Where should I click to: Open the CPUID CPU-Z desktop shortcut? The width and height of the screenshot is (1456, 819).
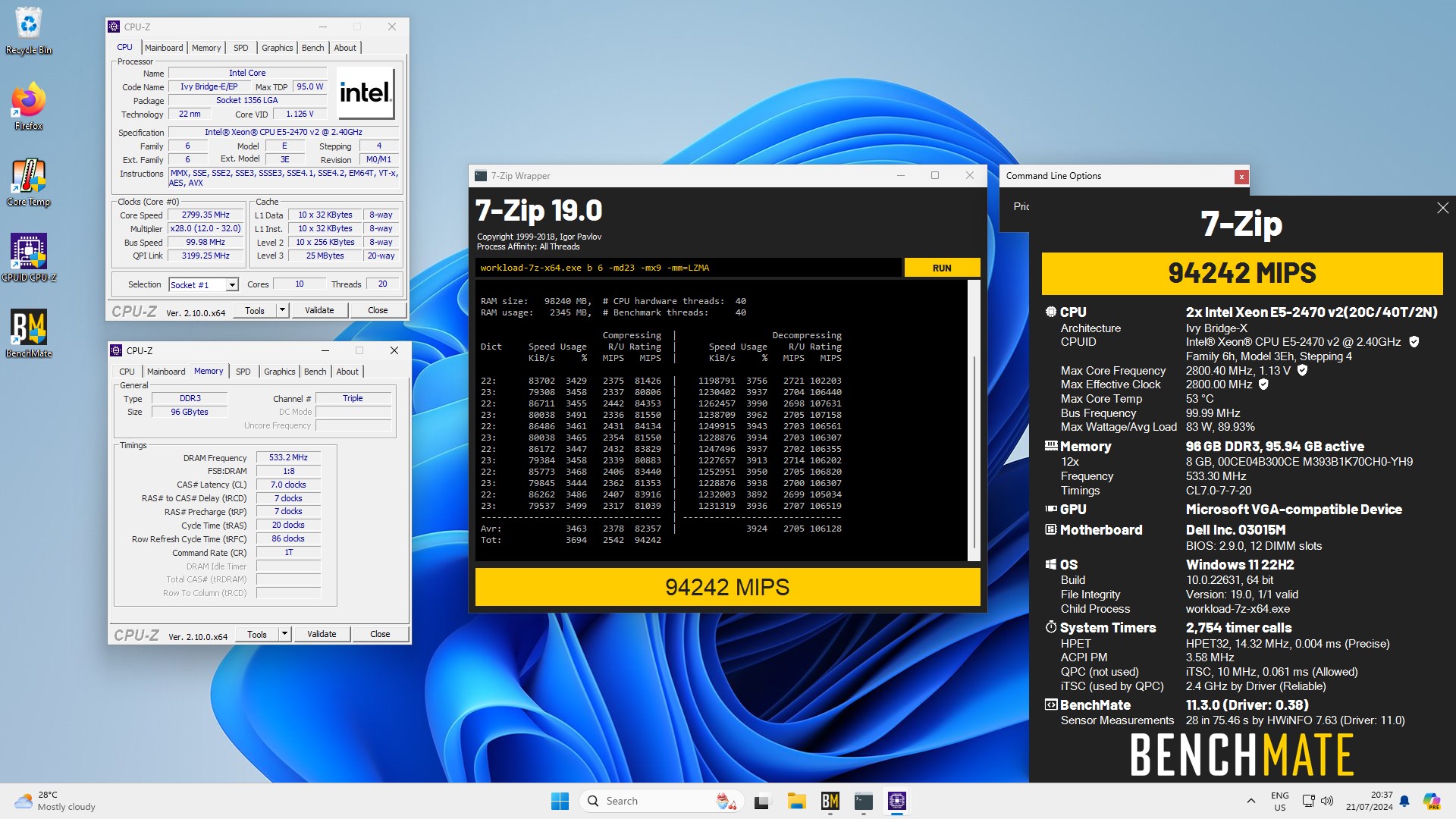coord(29,258)
